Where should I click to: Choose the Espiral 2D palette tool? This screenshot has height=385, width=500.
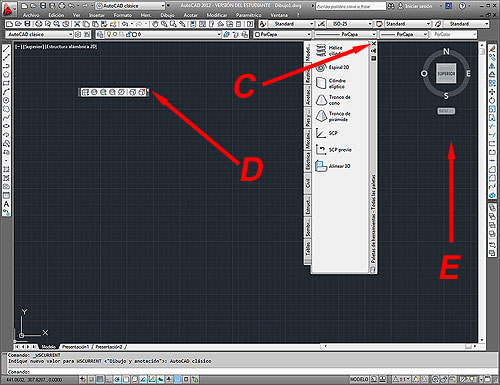333,67
